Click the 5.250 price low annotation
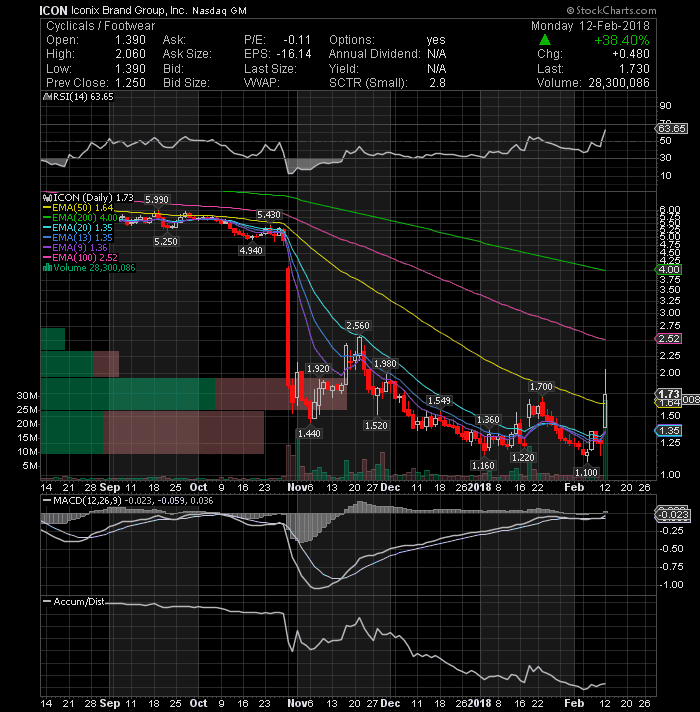 [166, 242]
